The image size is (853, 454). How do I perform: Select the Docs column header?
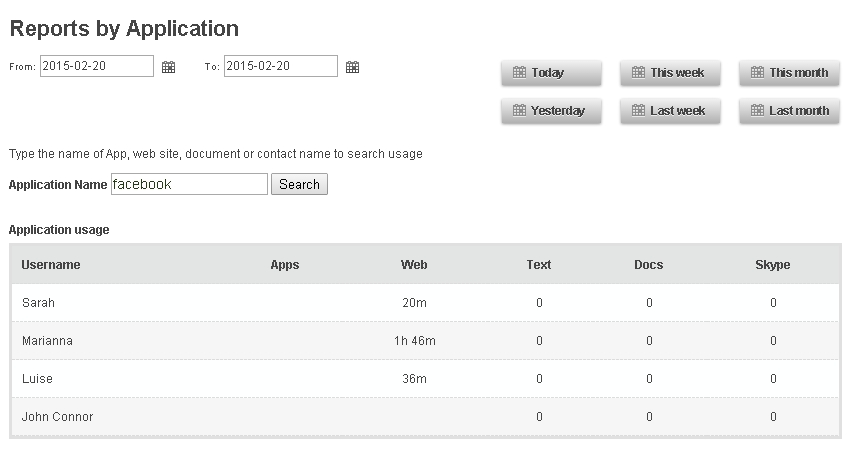pos(648,265)
